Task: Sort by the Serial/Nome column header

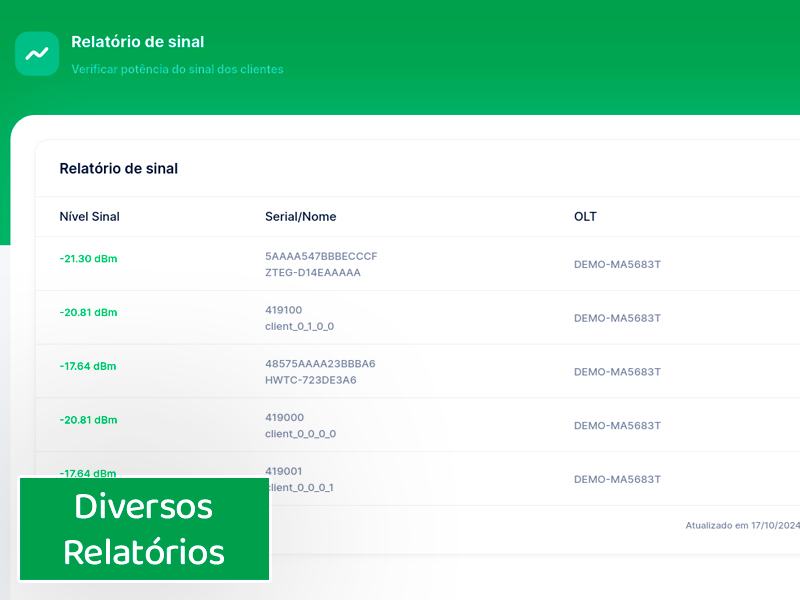Action: pos(300,217)
